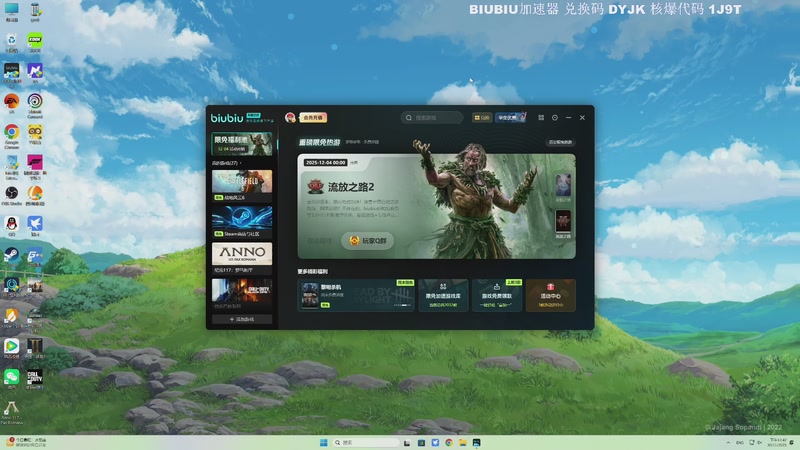Open the WeChat desktop icon
The image size is (800, 450).
pos(11,379)
